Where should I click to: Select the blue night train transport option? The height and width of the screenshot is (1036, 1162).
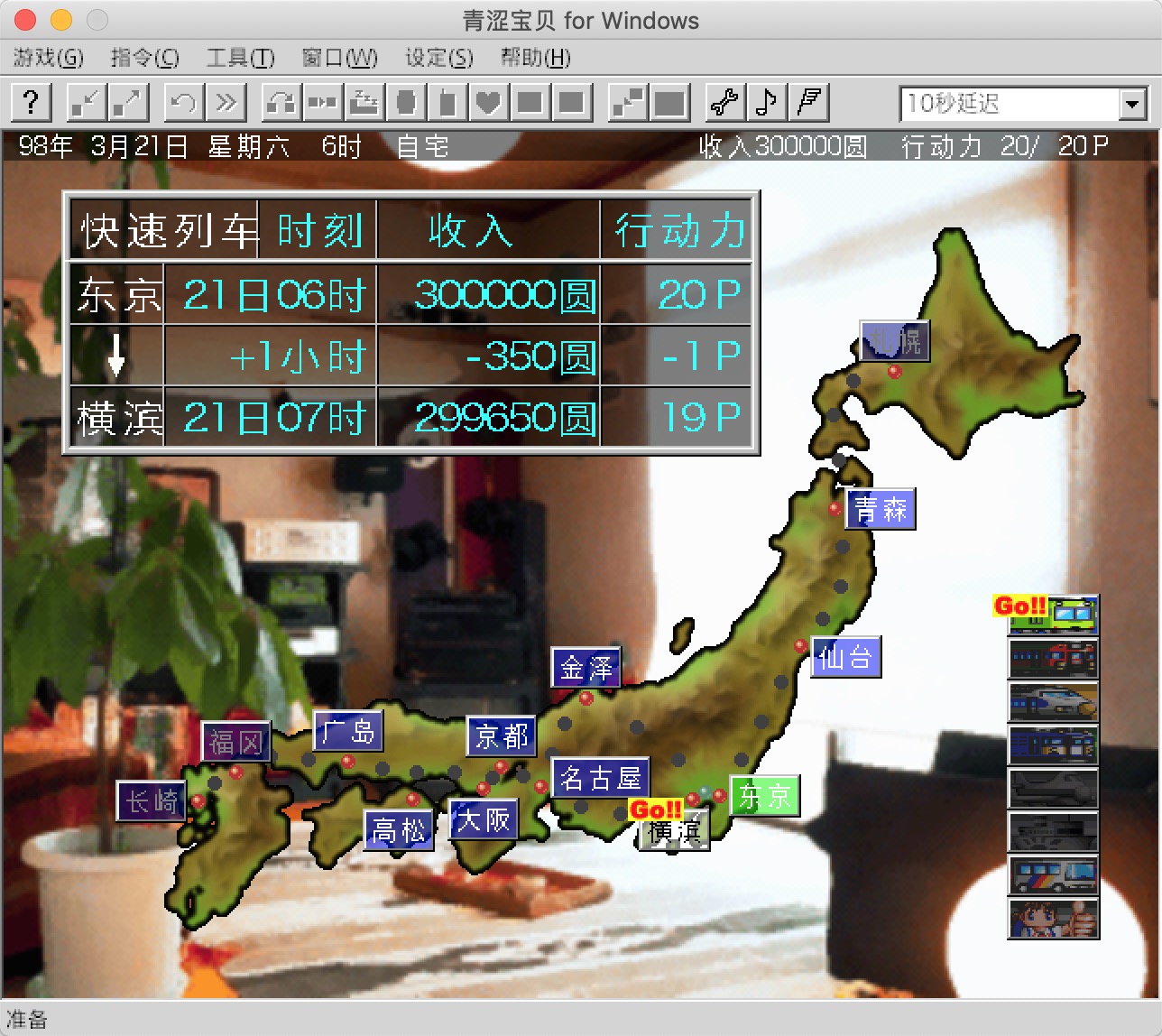tap(1053, 745)
